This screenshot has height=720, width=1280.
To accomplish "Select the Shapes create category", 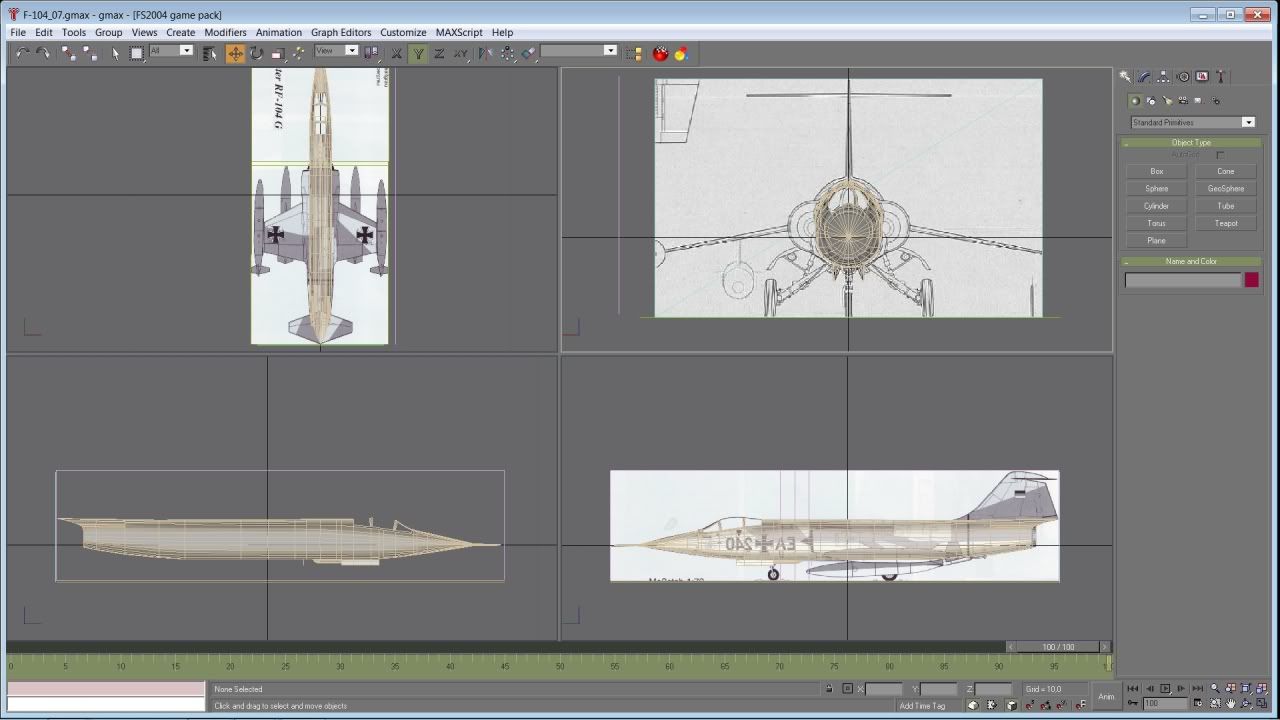I will [x=1151, y=100].
